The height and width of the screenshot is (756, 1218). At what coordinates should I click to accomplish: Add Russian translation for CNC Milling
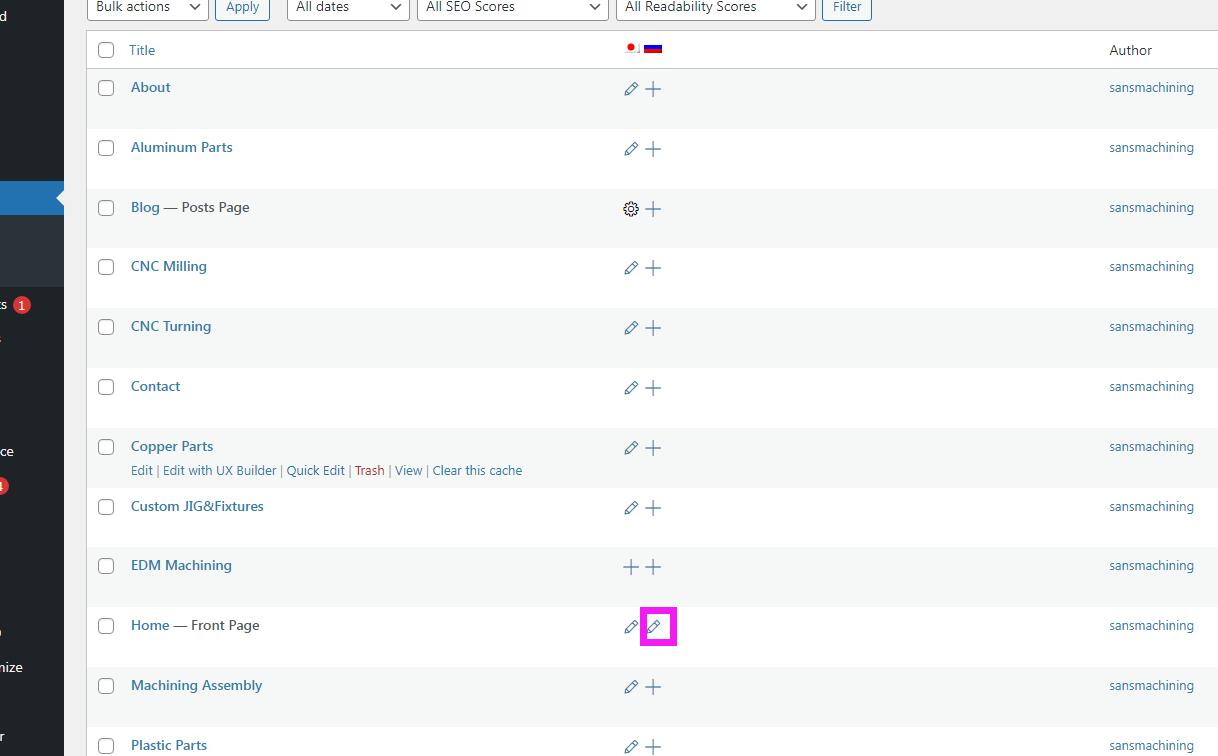[653, 268]
